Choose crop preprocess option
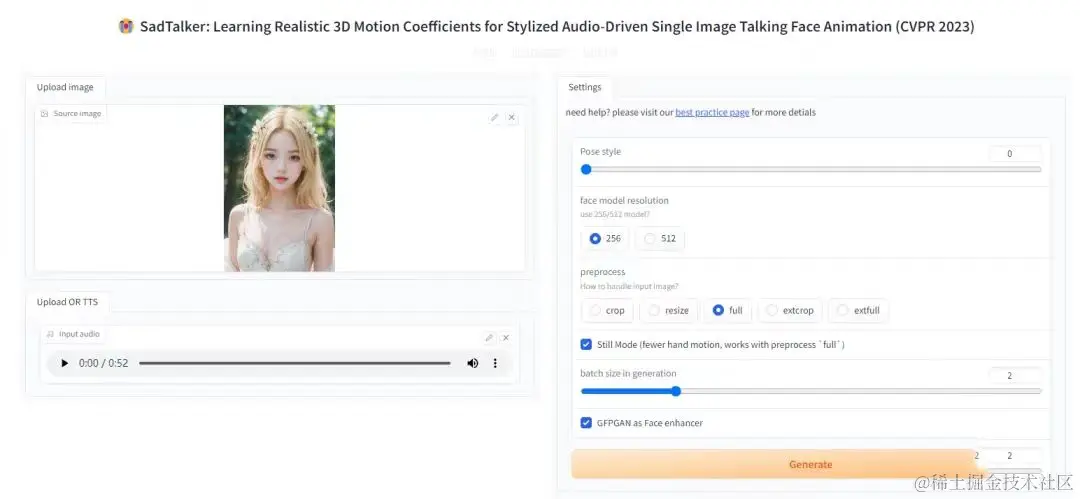Viewport: 1080px width, 499px height. pyautogui.click(x=607, y=311)
